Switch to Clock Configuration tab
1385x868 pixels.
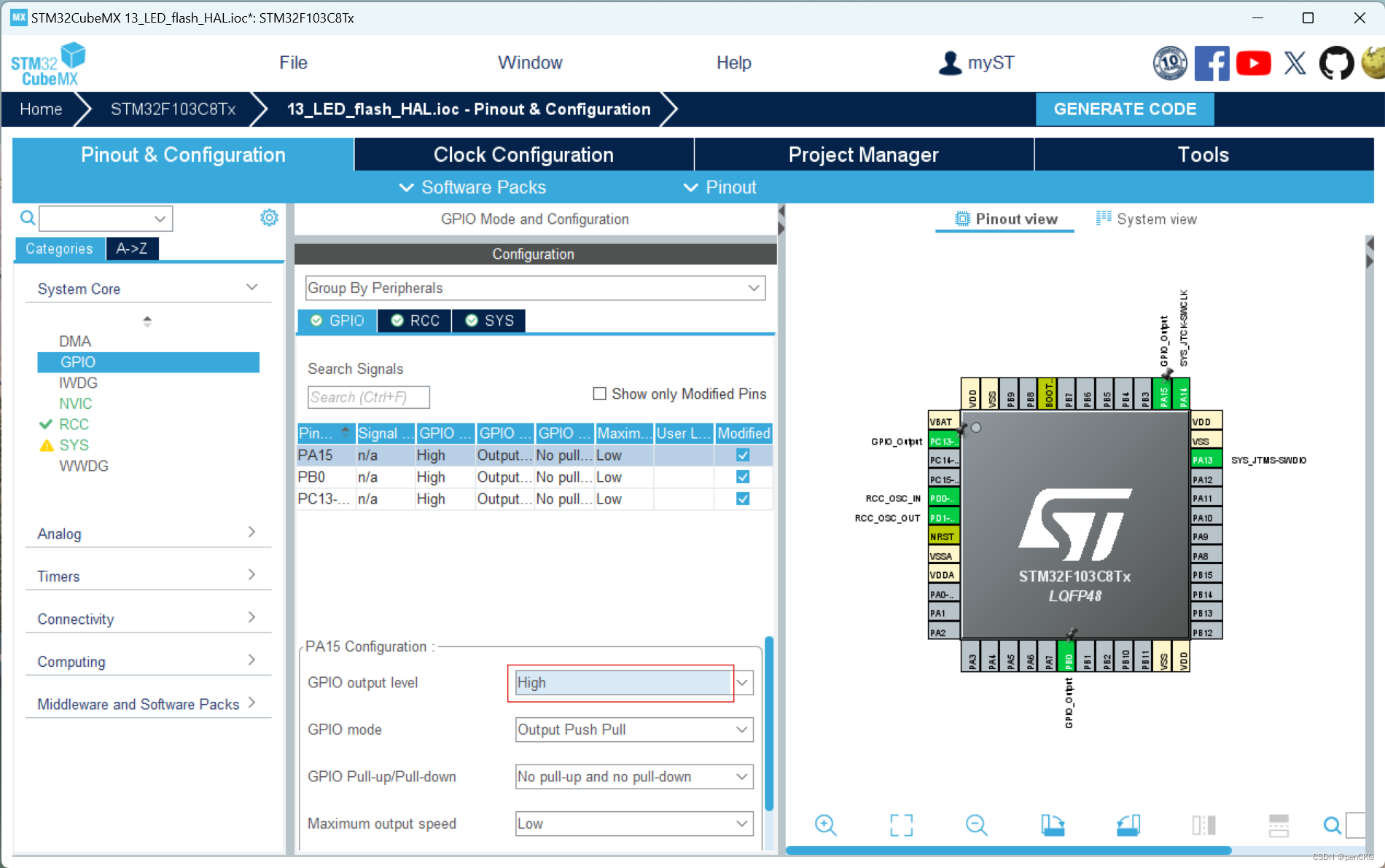523,155
